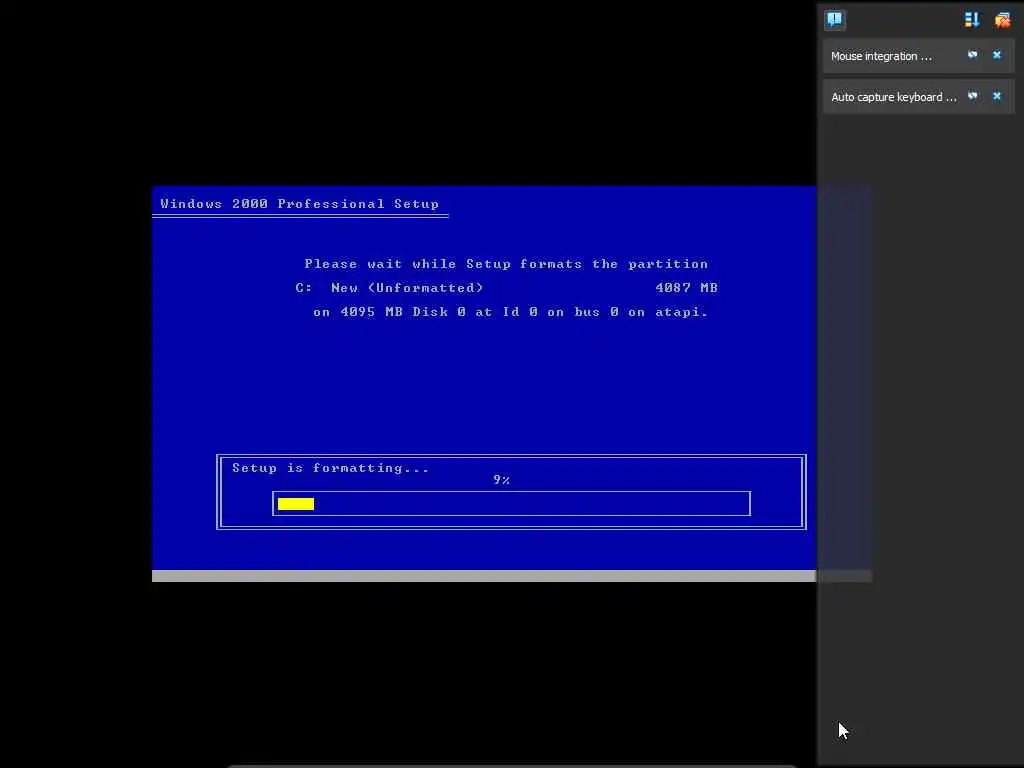Click the delete finished notifications icon
The width and height of the screenshot is (1024, 768).
[x=1002, y=20]
